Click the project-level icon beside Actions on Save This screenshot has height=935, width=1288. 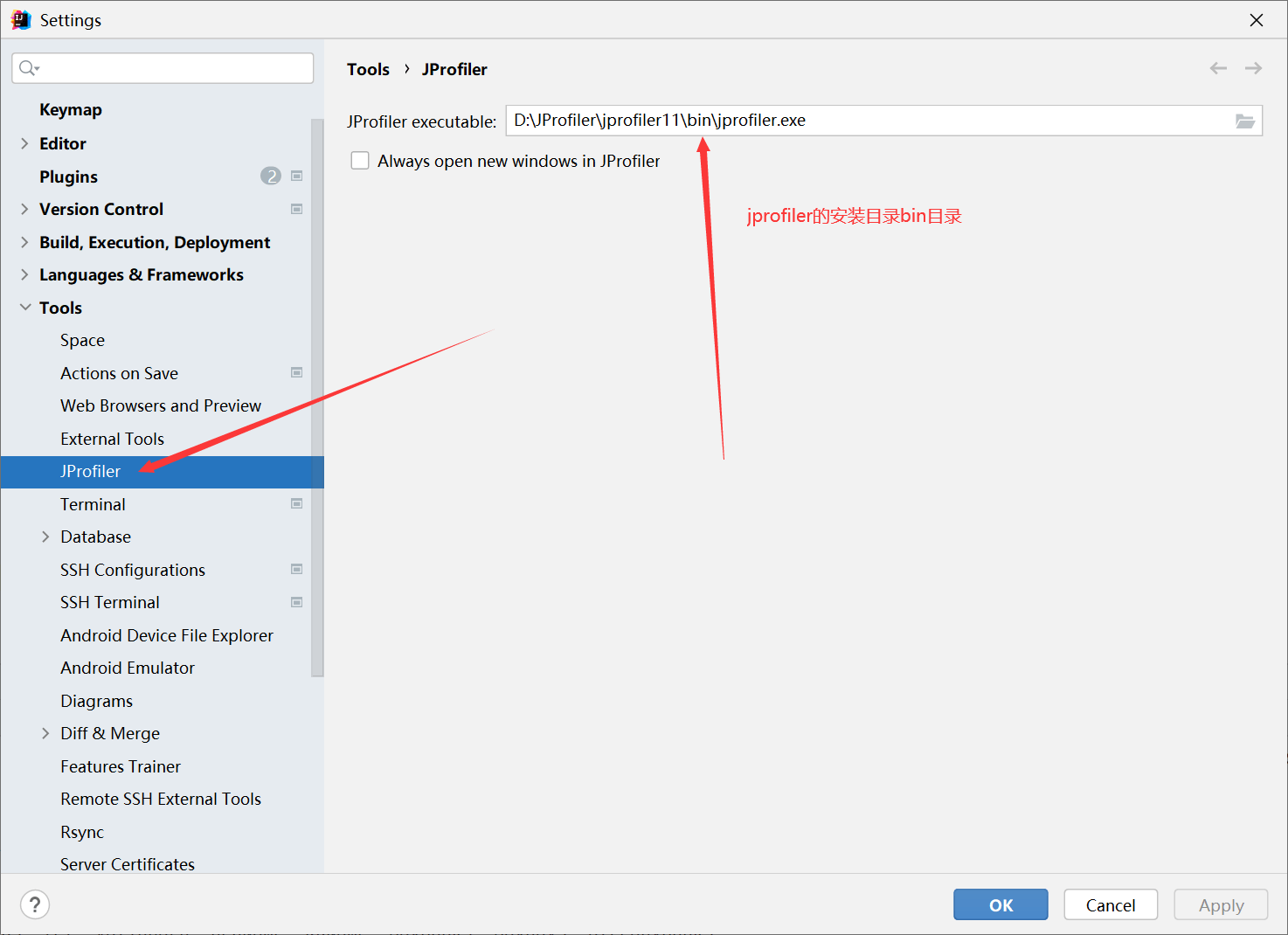point(297,373)
